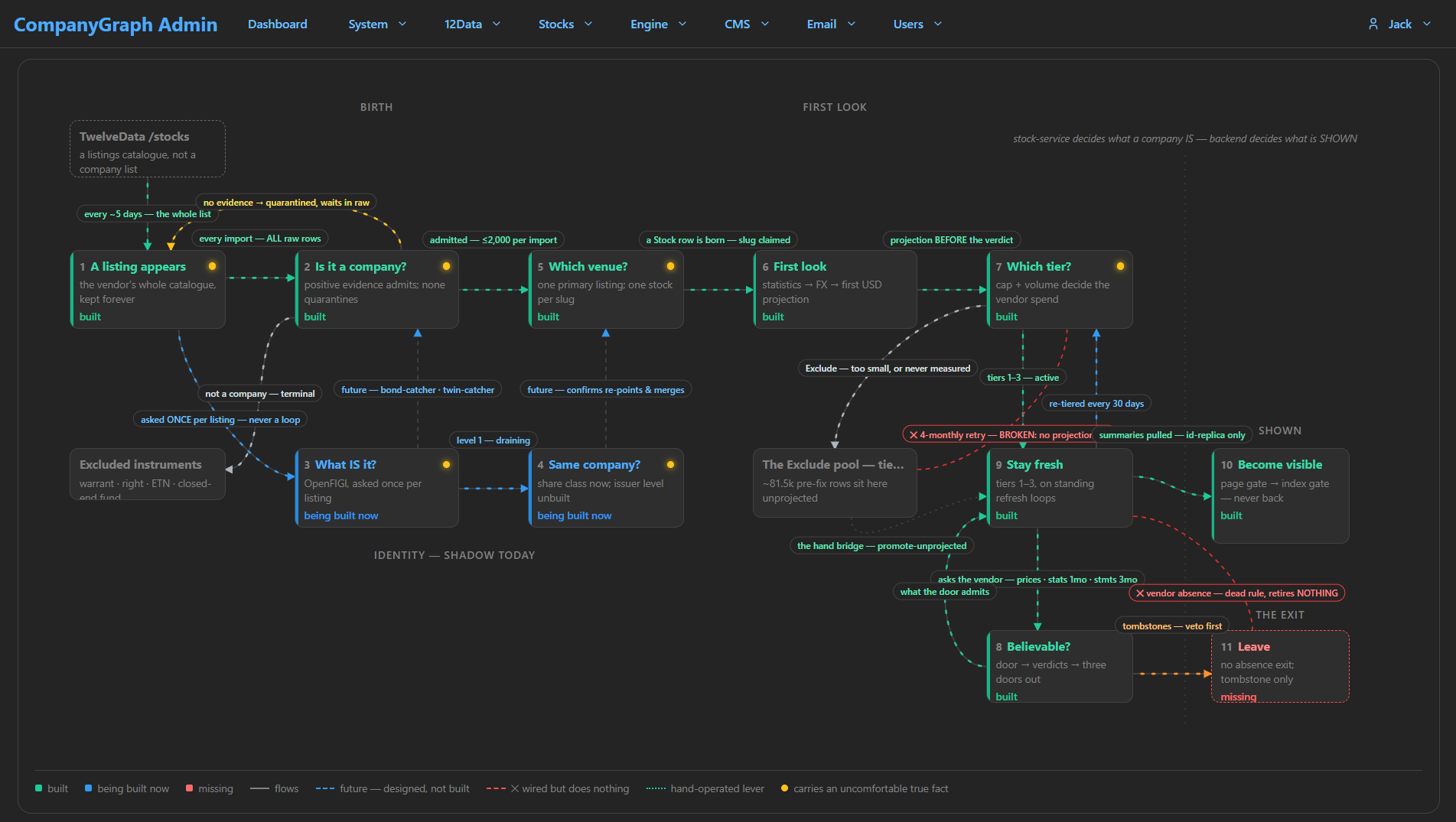Select the 'Is it a company?' node
Image resolution: width=1456 pixels, height=822 pixels.
tap(376, 290)
